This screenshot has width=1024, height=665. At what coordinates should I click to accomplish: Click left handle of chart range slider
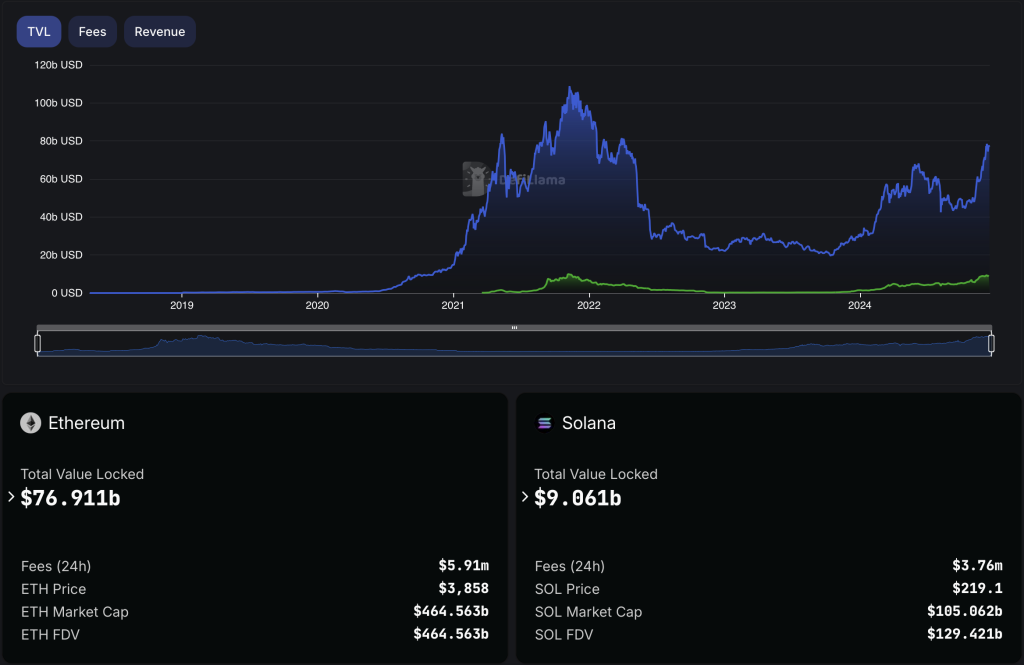(x=37, y=343)
